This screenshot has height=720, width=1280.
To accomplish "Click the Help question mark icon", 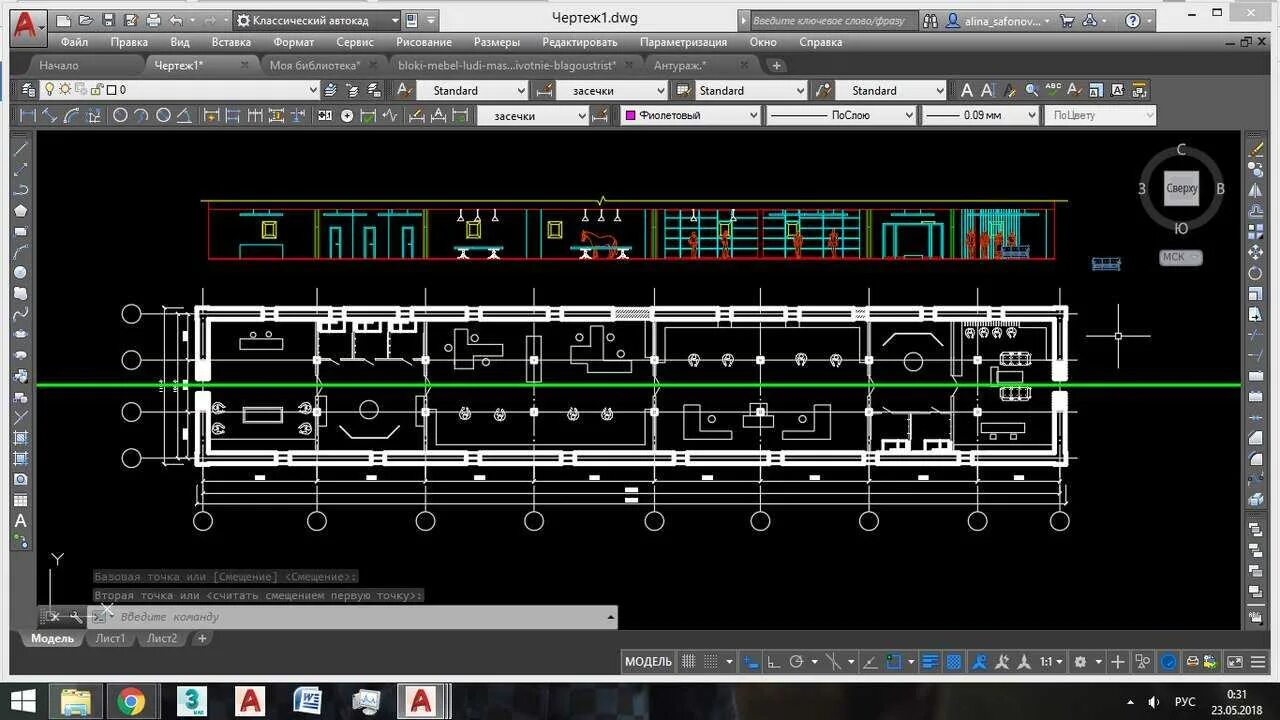I will tap(1132, 20).
